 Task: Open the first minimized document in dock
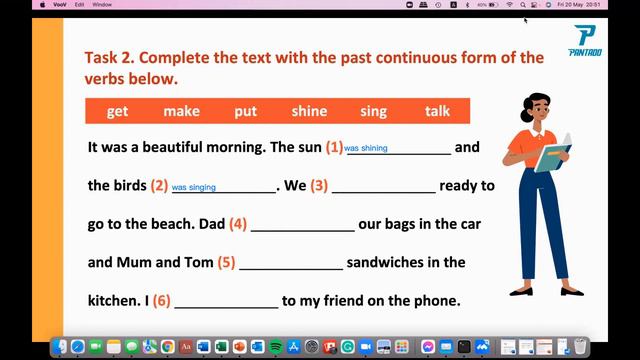point(508,347)
